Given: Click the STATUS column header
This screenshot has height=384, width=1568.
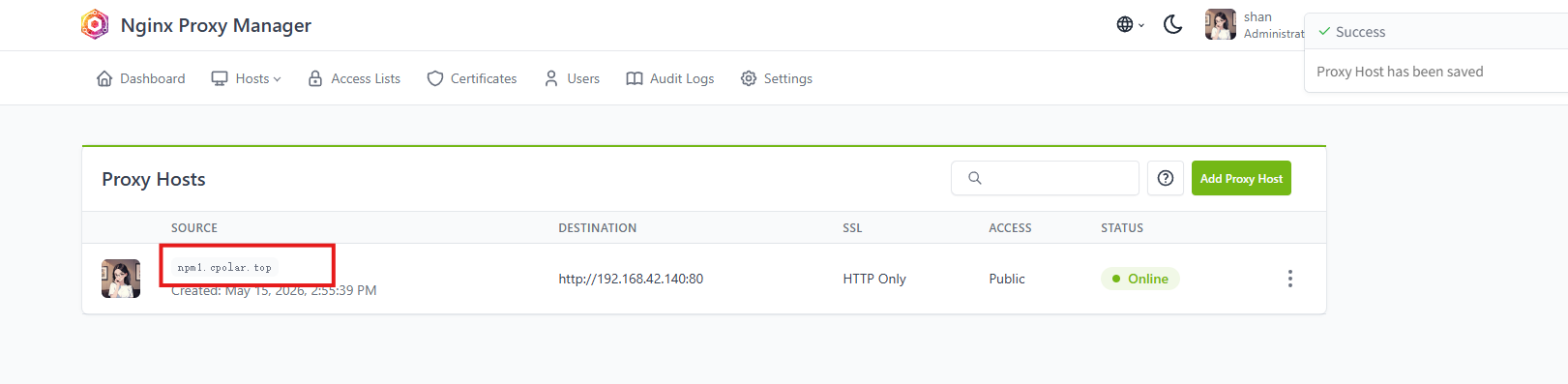Looking at the screenshot, I should (1122, 228).
